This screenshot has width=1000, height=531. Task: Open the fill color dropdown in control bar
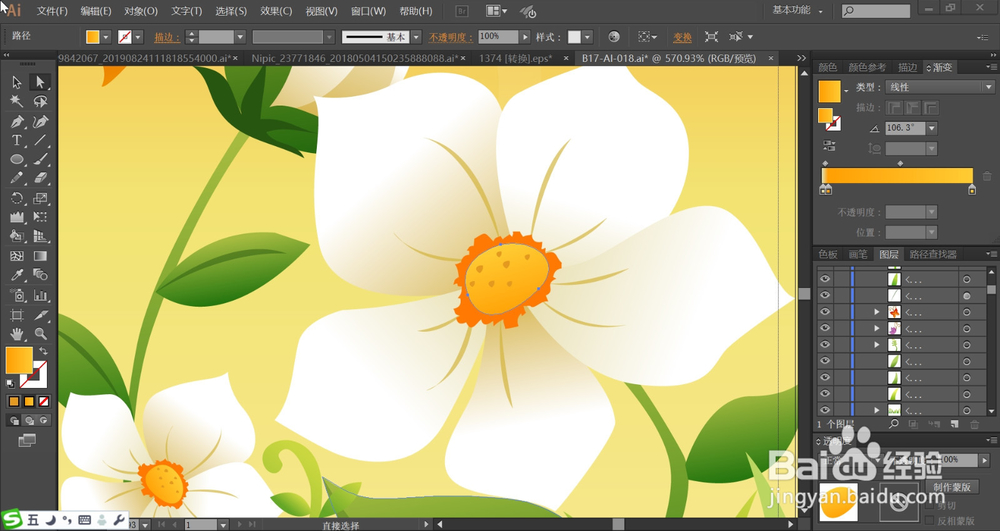(x=106, y=37)
